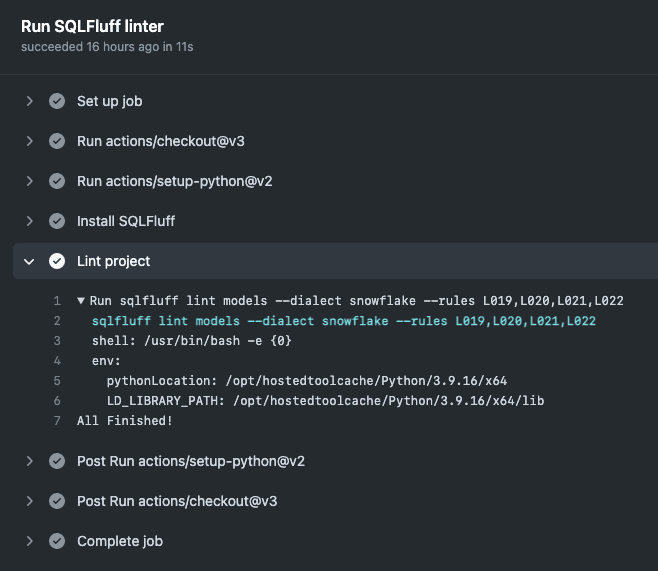The image size is (658, 571).
Task: Collapse the Run sqlfluff lint log group triangle
Action: click(x=81, y=301)
